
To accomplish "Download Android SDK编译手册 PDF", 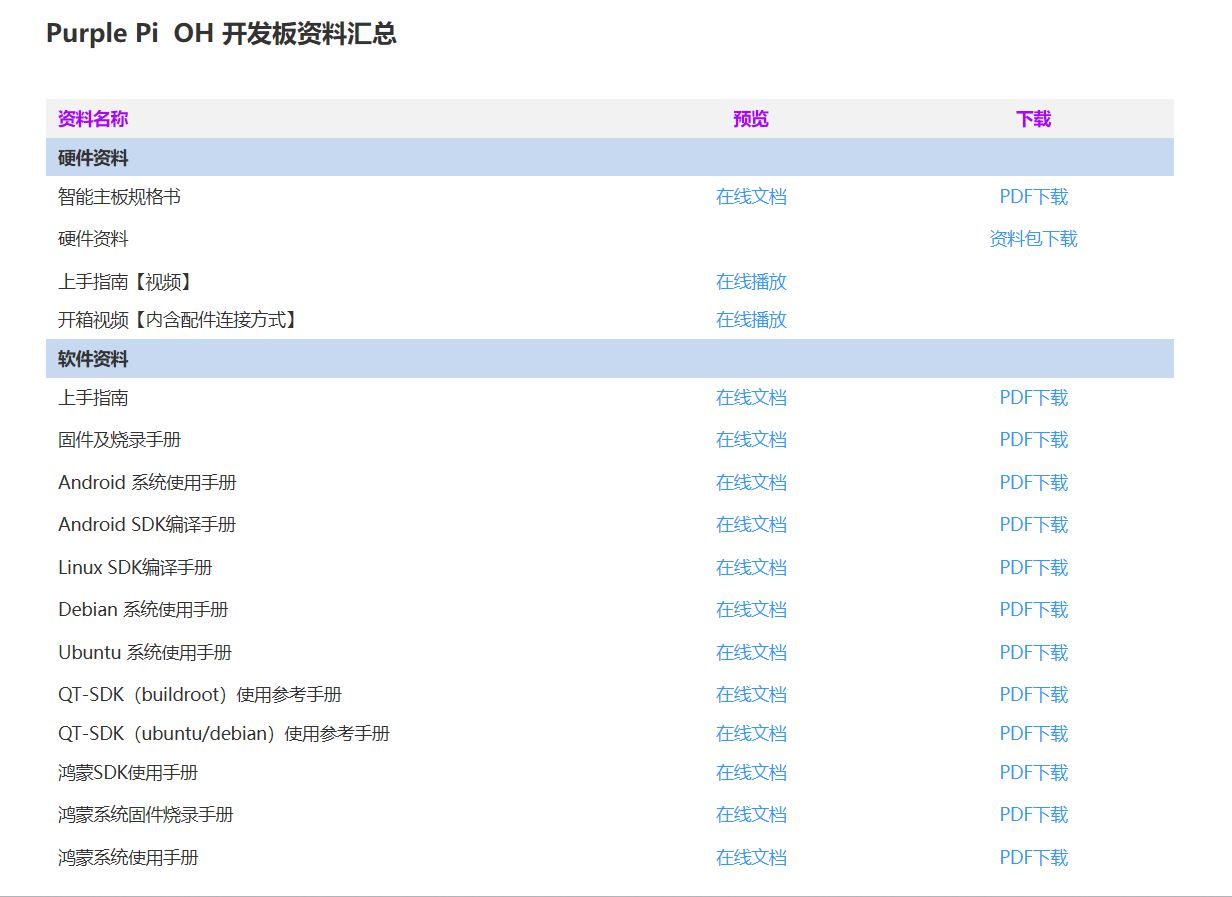I will 1033,524.
